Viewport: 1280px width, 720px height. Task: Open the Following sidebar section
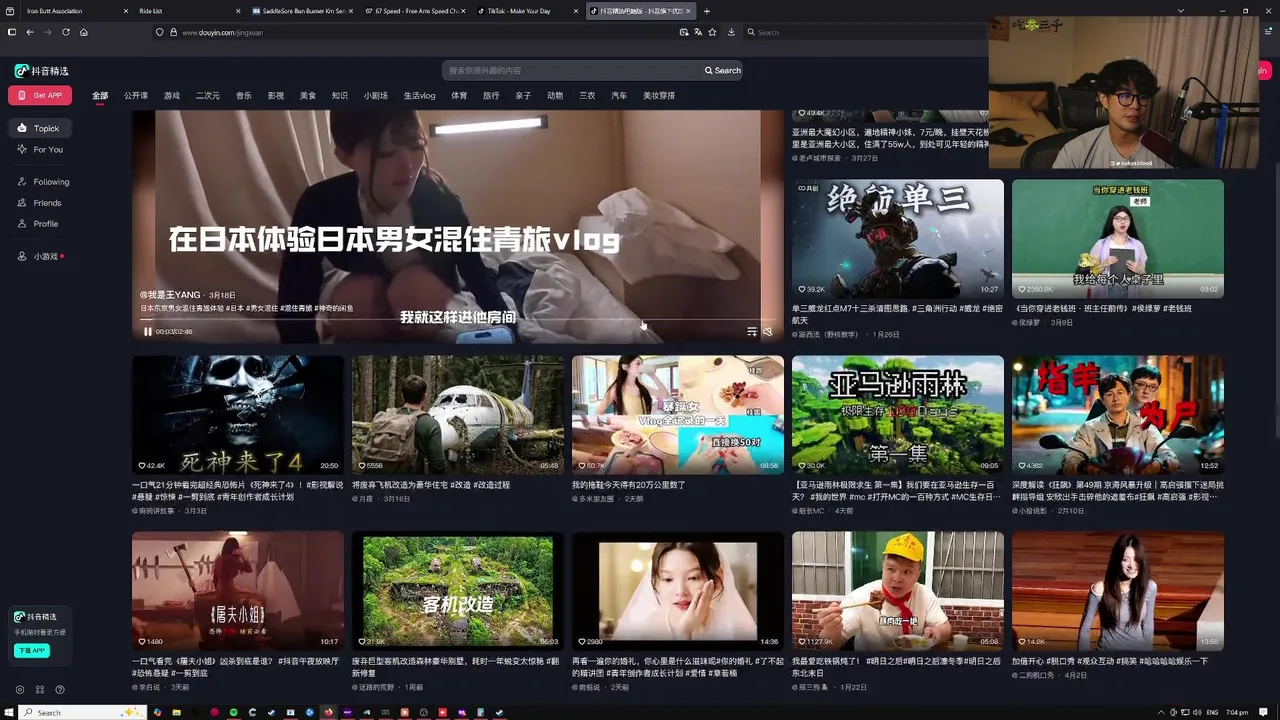click(43, 182)
